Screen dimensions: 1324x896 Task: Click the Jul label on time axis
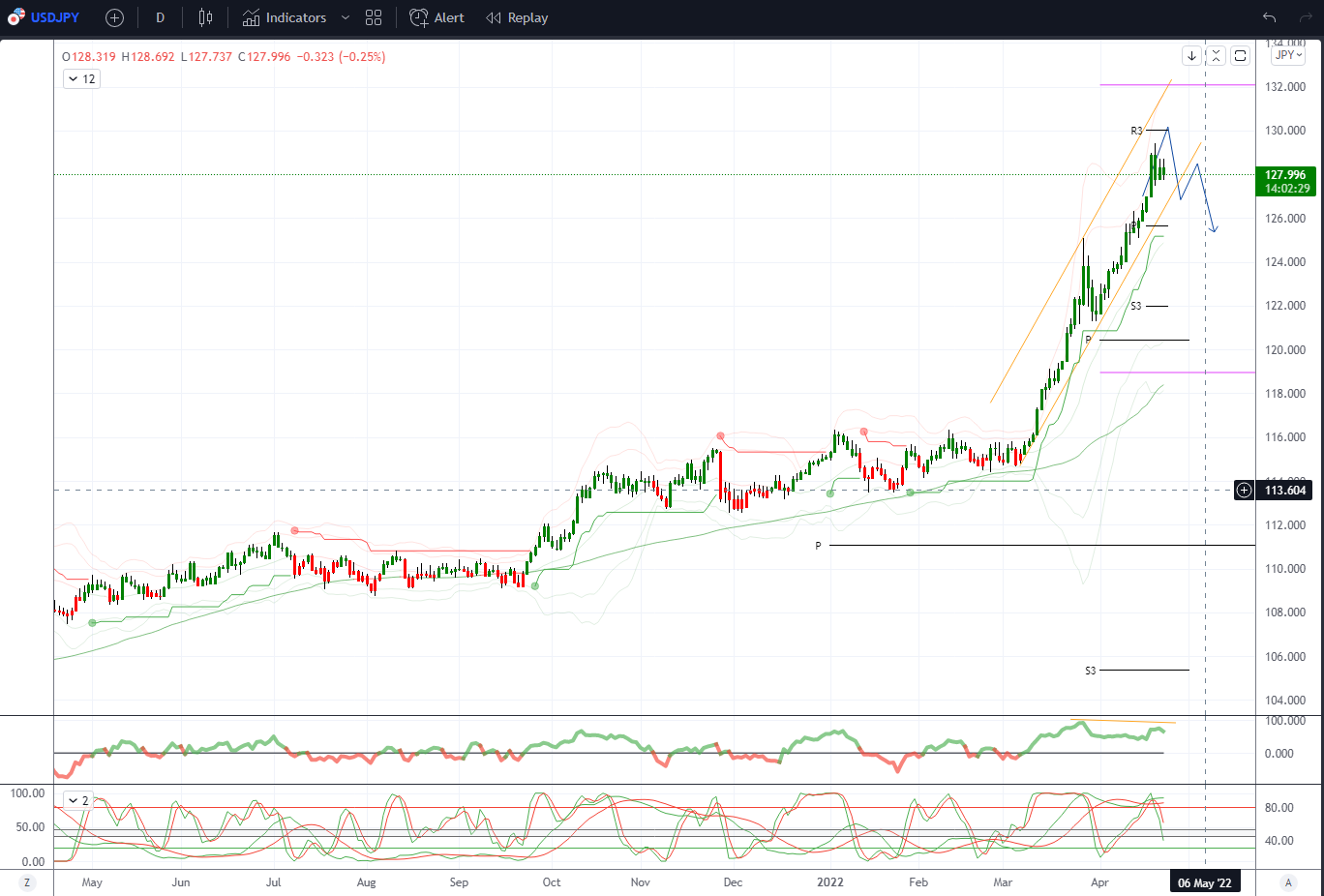click(274, 882)
